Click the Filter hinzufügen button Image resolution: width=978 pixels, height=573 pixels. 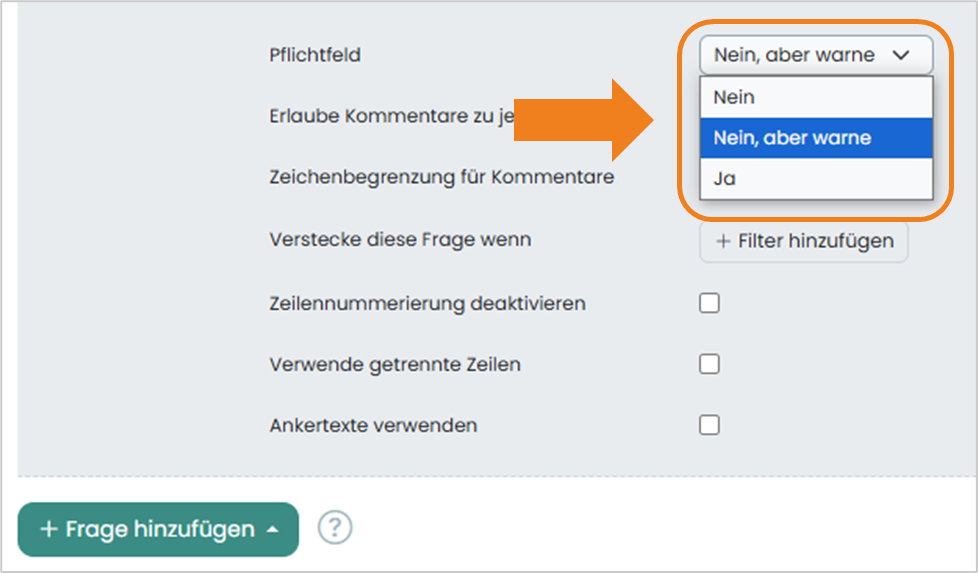tap(803, 241)
